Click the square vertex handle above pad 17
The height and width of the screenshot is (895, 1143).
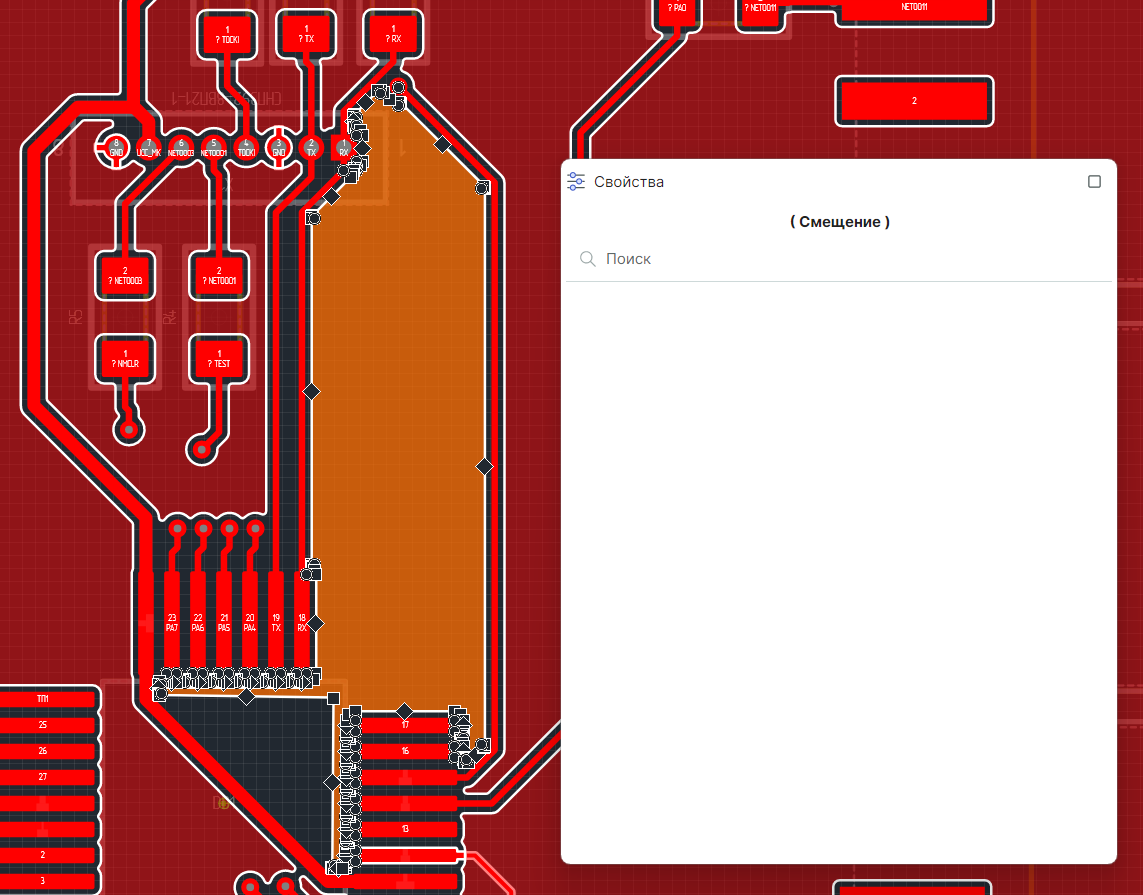coord(334,698)
